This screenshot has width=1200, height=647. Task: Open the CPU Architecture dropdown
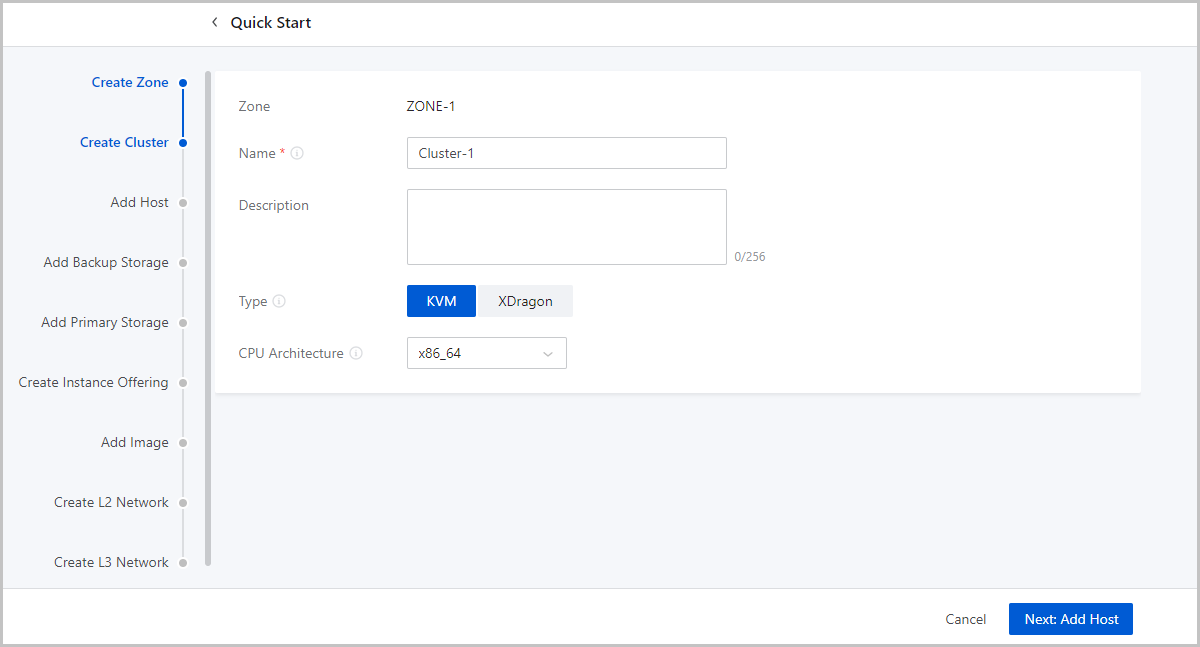point(487,353)
